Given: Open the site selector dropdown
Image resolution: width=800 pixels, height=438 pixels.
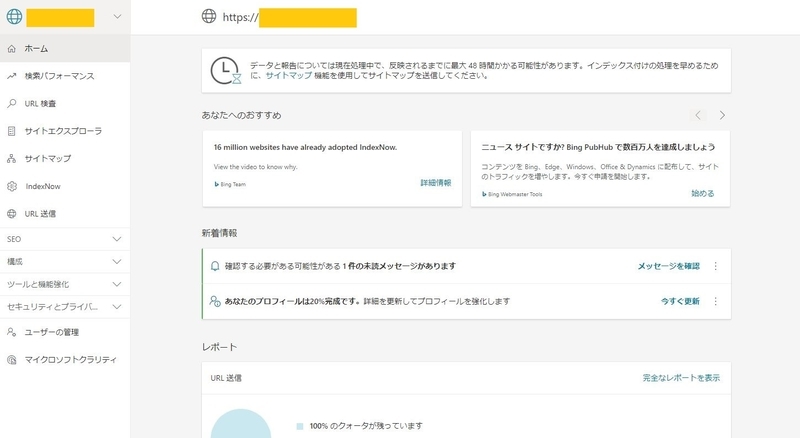Looking at the screenshot, I should pyautogui.click(x=117, y=16).
